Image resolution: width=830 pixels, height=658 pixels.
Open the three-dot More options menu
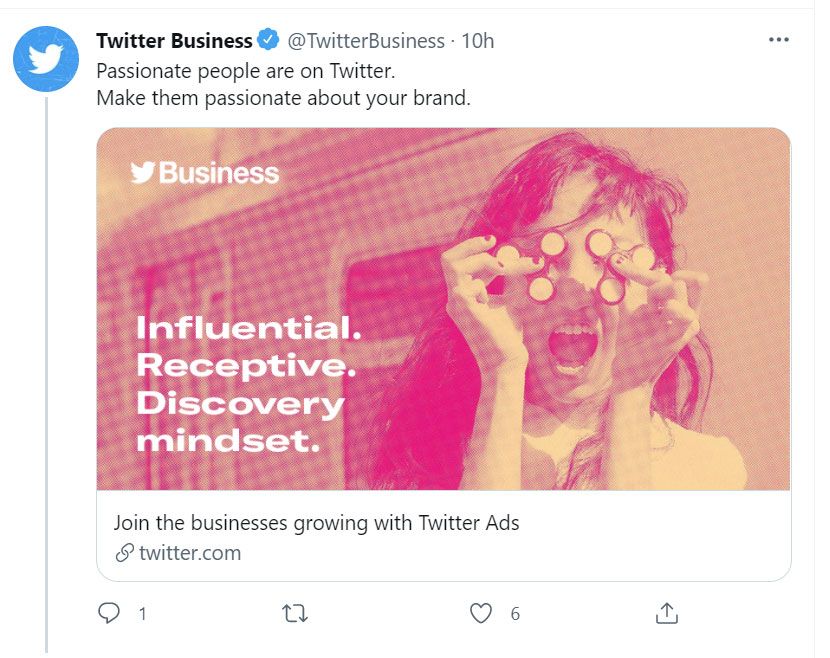778,40
